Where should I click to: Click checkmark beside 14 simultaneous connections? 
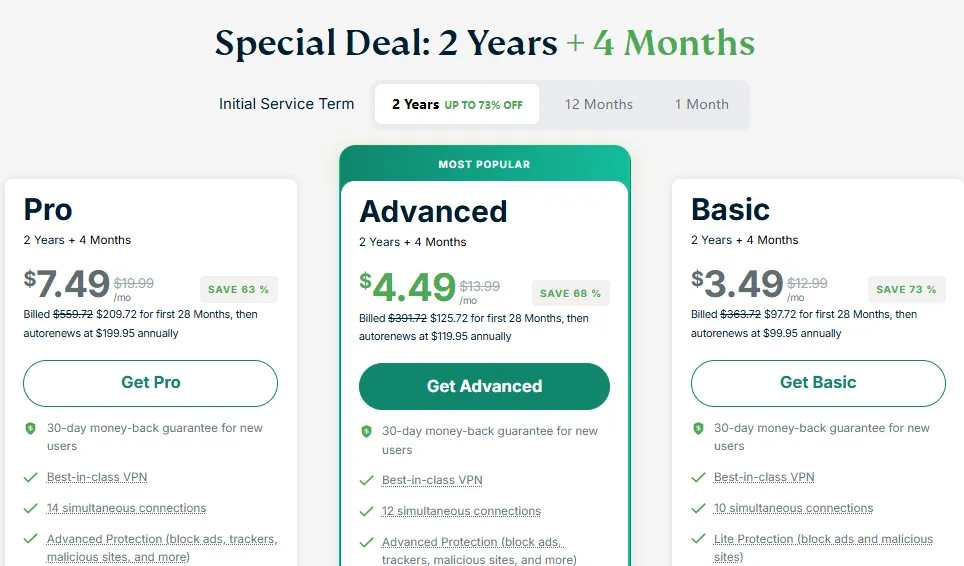click(31, 509)
